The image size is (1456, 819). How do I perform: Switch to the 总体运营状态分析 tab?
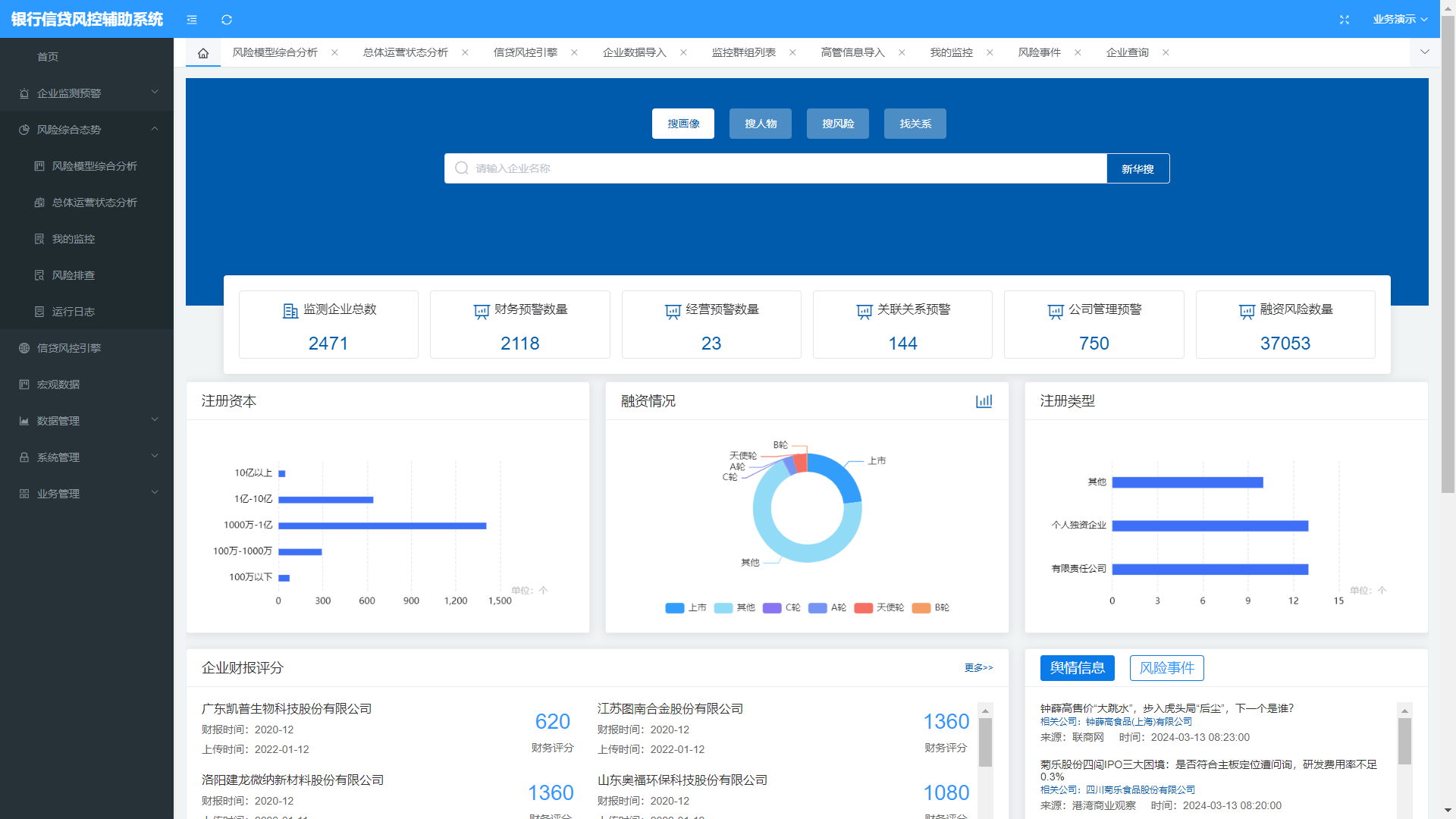pos(406,53)
